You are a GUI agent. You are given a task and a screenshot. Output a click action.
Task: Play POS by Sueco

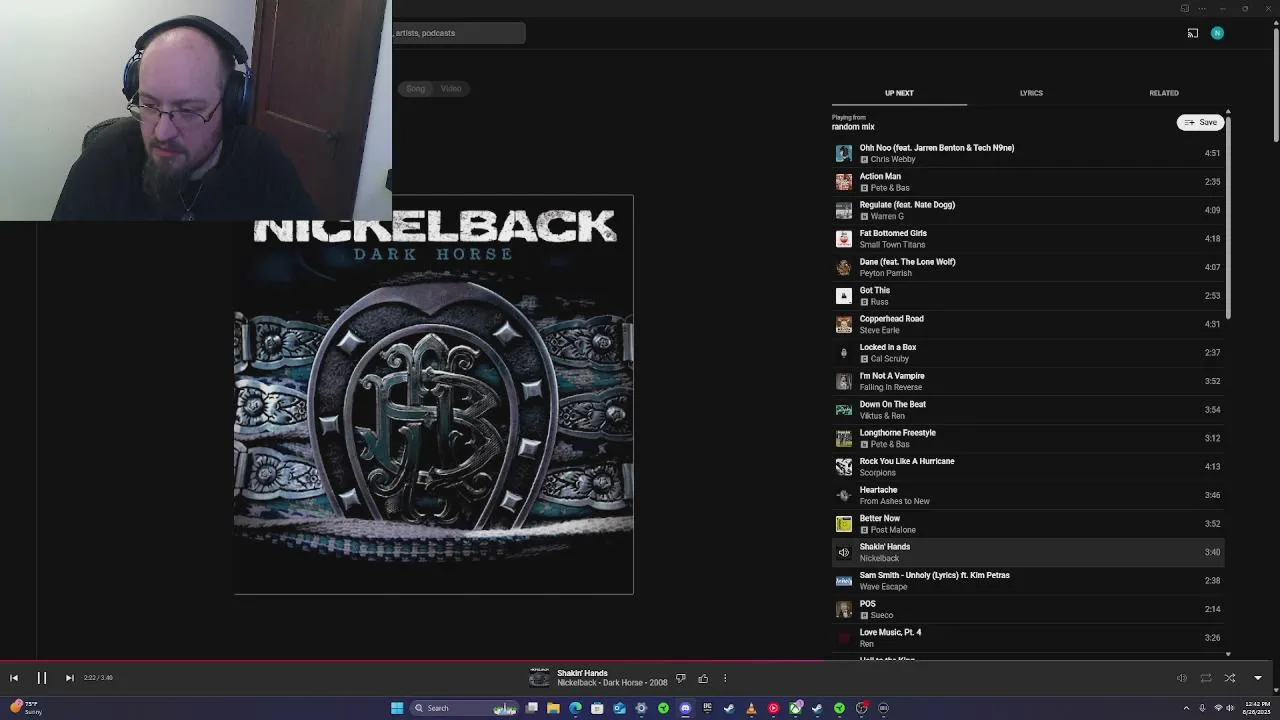(1027, 609)
